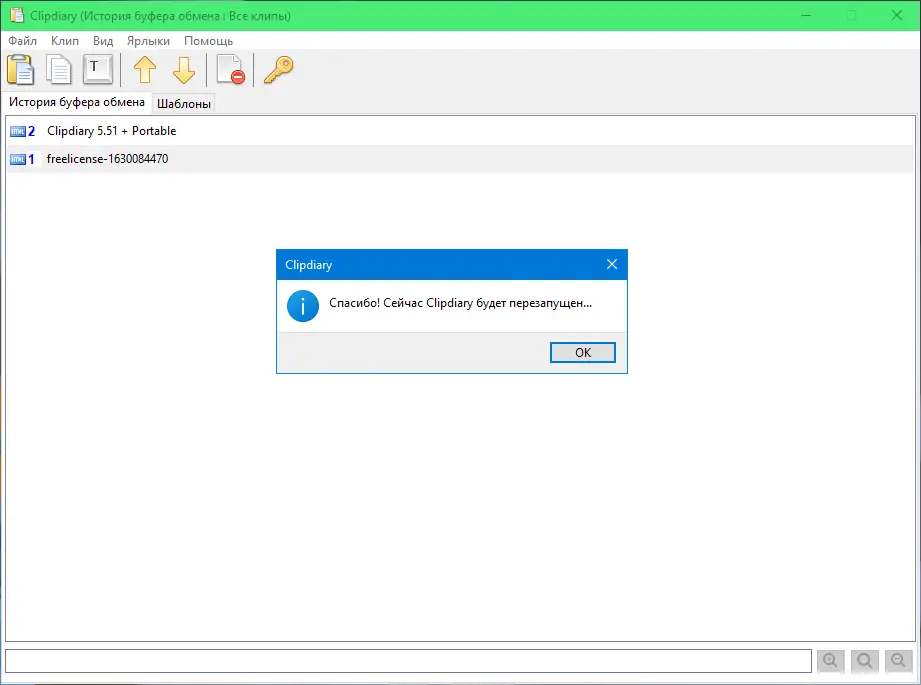The image size is (921, 685).
Task: Click the Clipdiary app icon in the title bar
Action: pos(17,15)
